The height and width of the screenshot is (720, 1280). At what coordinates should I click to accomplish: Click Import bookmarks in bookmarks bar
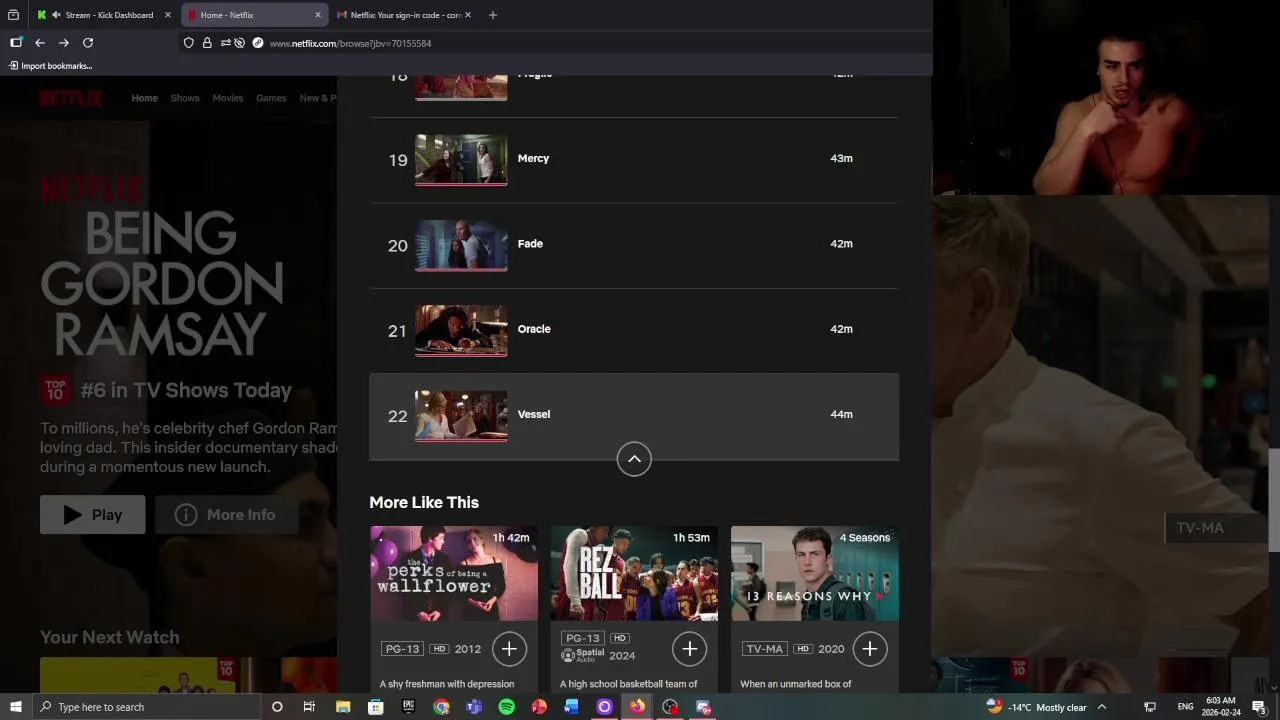[50, 66]
